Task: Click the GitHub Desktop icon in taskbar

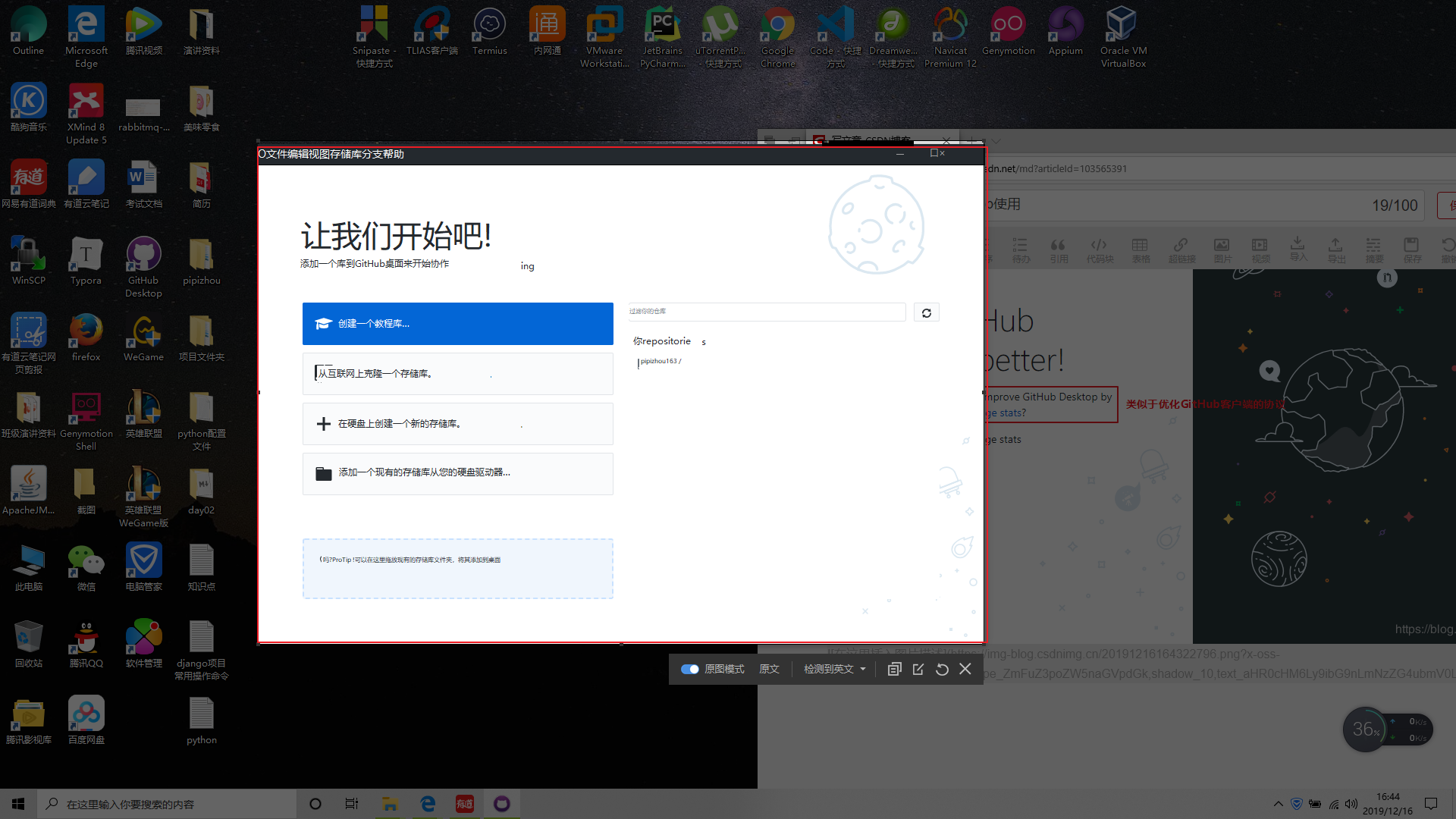Action: [x=501, y=803]
